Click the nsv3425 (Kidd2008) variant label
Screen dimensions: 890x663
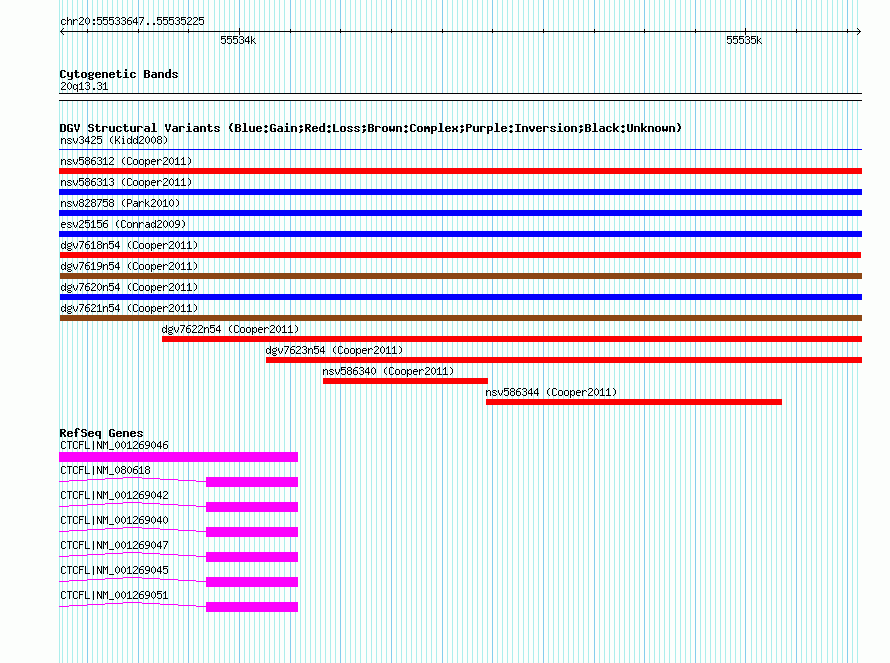pos(114,140)
